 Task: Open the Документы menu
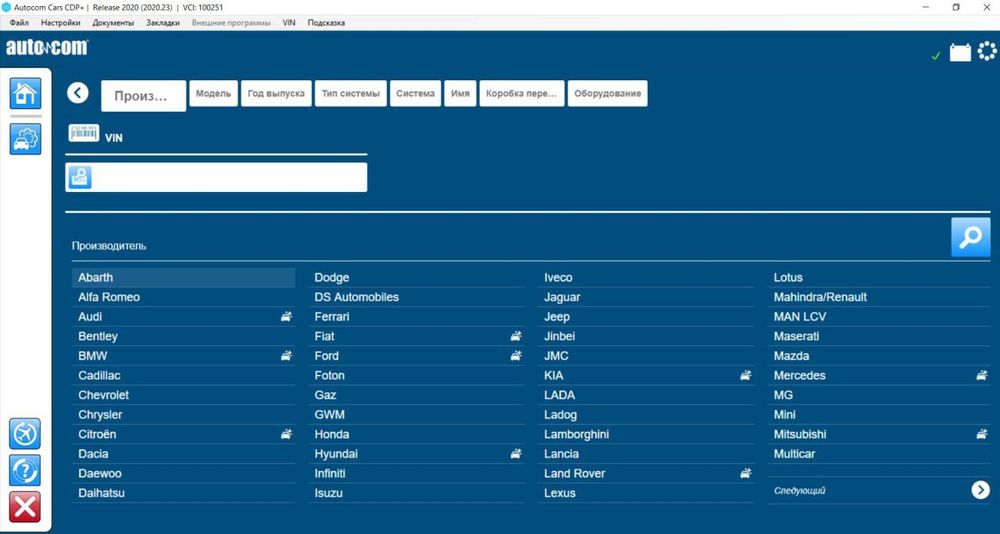[113, 22]
